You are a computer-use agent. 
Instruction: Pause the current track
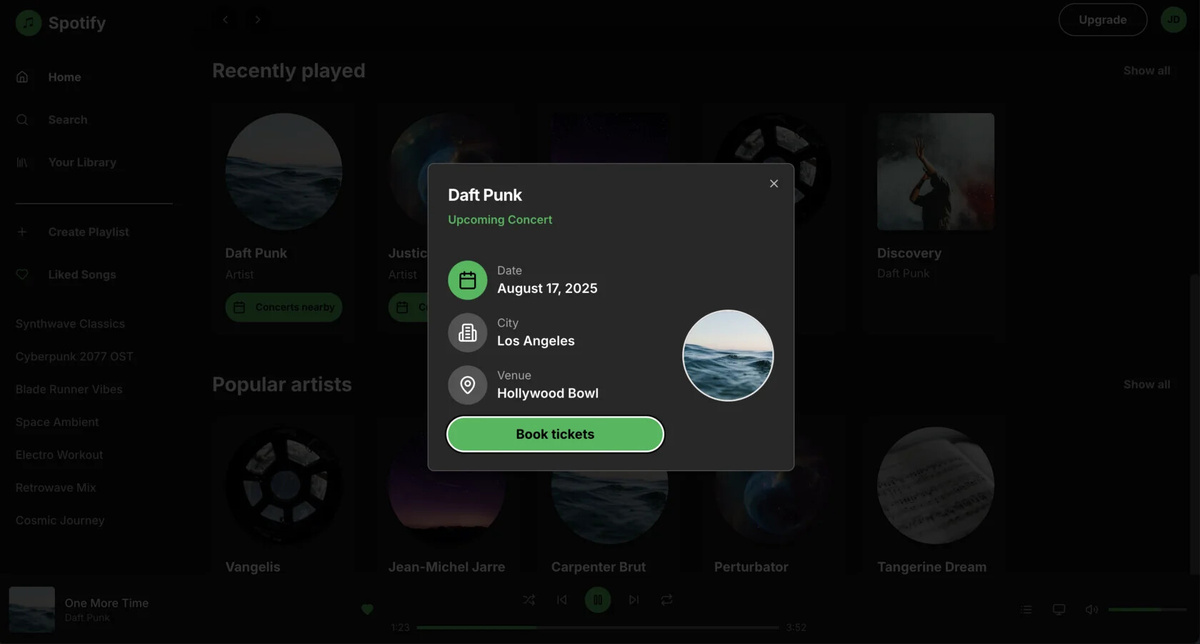click(x=598, y=600)
